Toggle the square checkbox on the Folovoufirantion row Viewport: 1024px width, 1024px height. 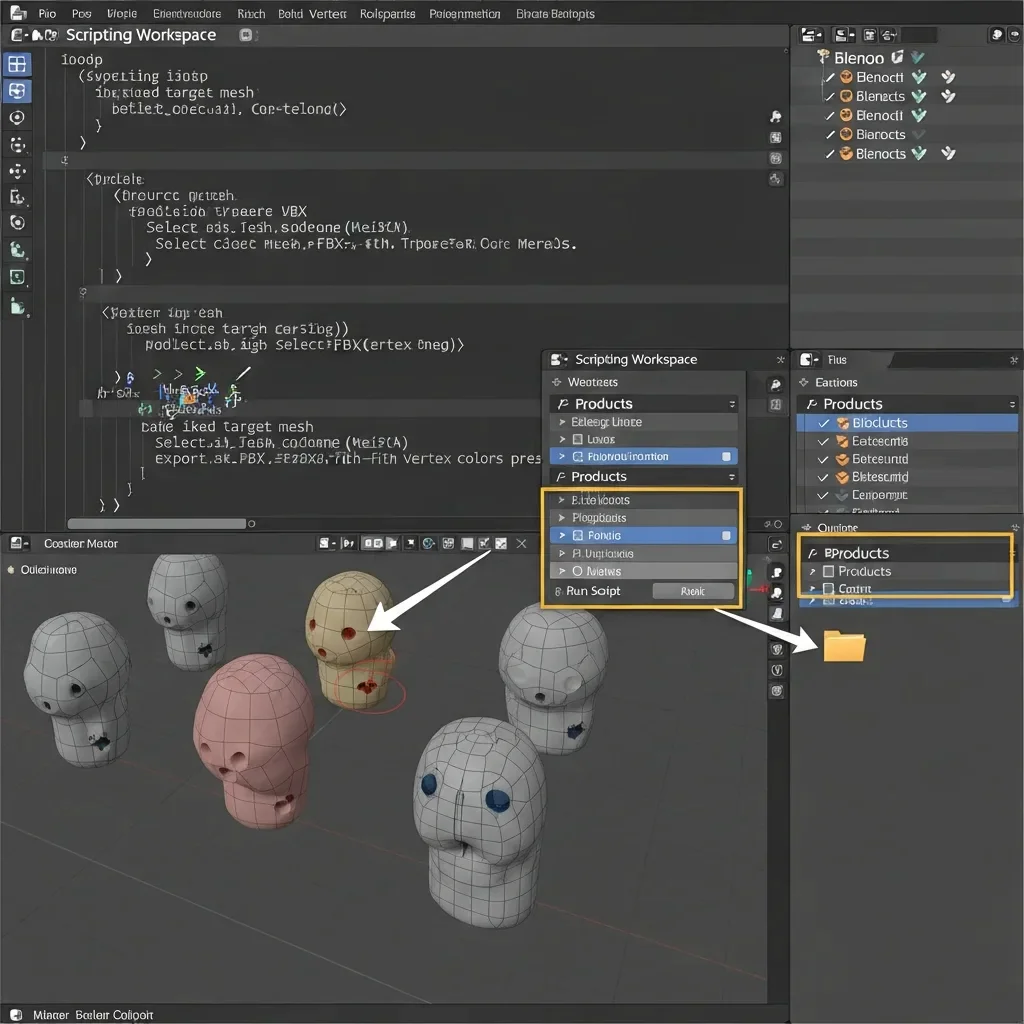click(x=726, y=456)
